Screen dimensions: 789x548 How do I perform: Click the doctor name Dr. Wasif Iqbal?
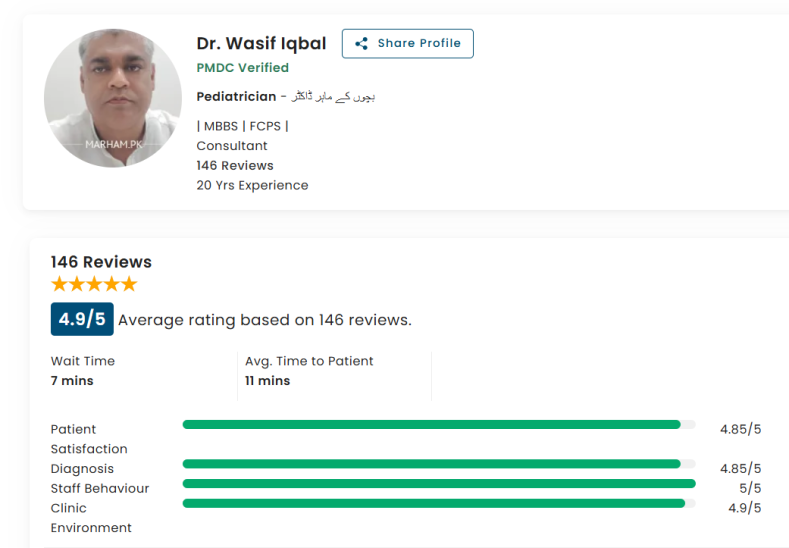261,44
